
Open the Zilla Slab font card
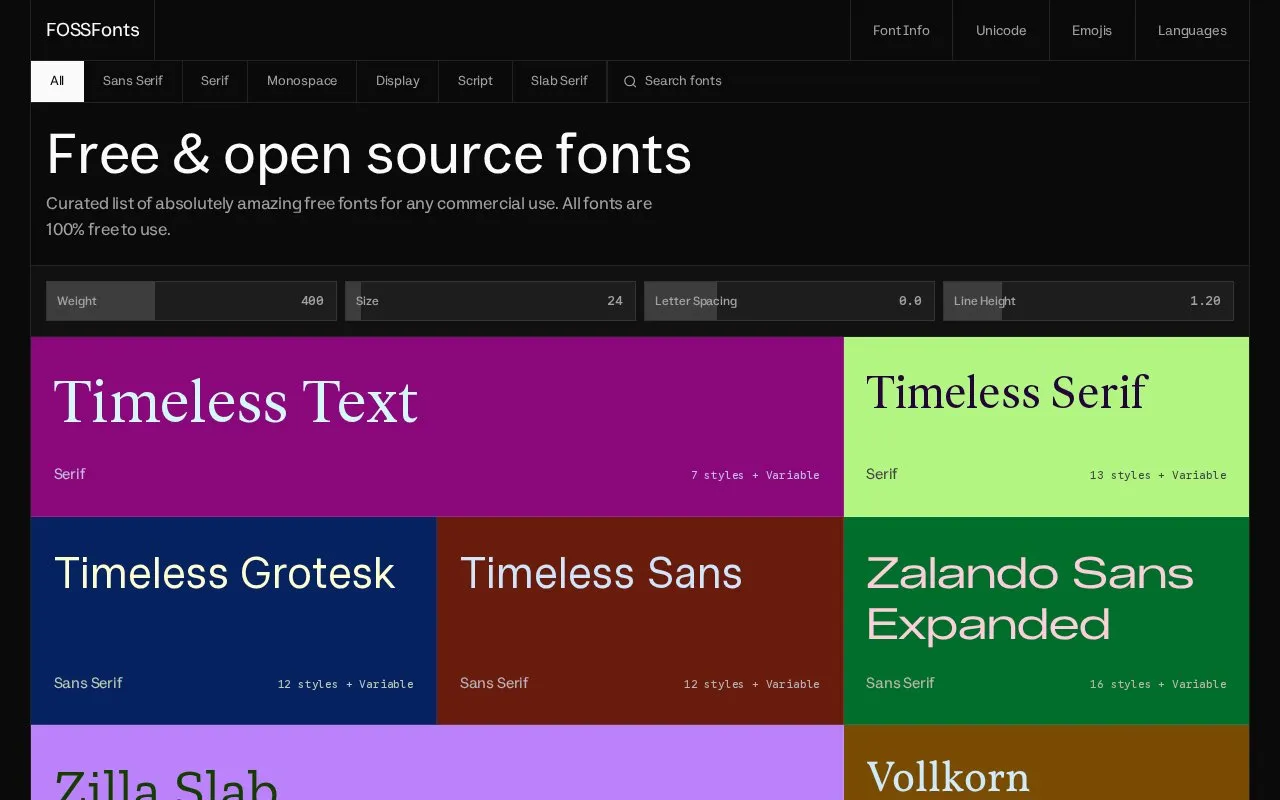437,763
